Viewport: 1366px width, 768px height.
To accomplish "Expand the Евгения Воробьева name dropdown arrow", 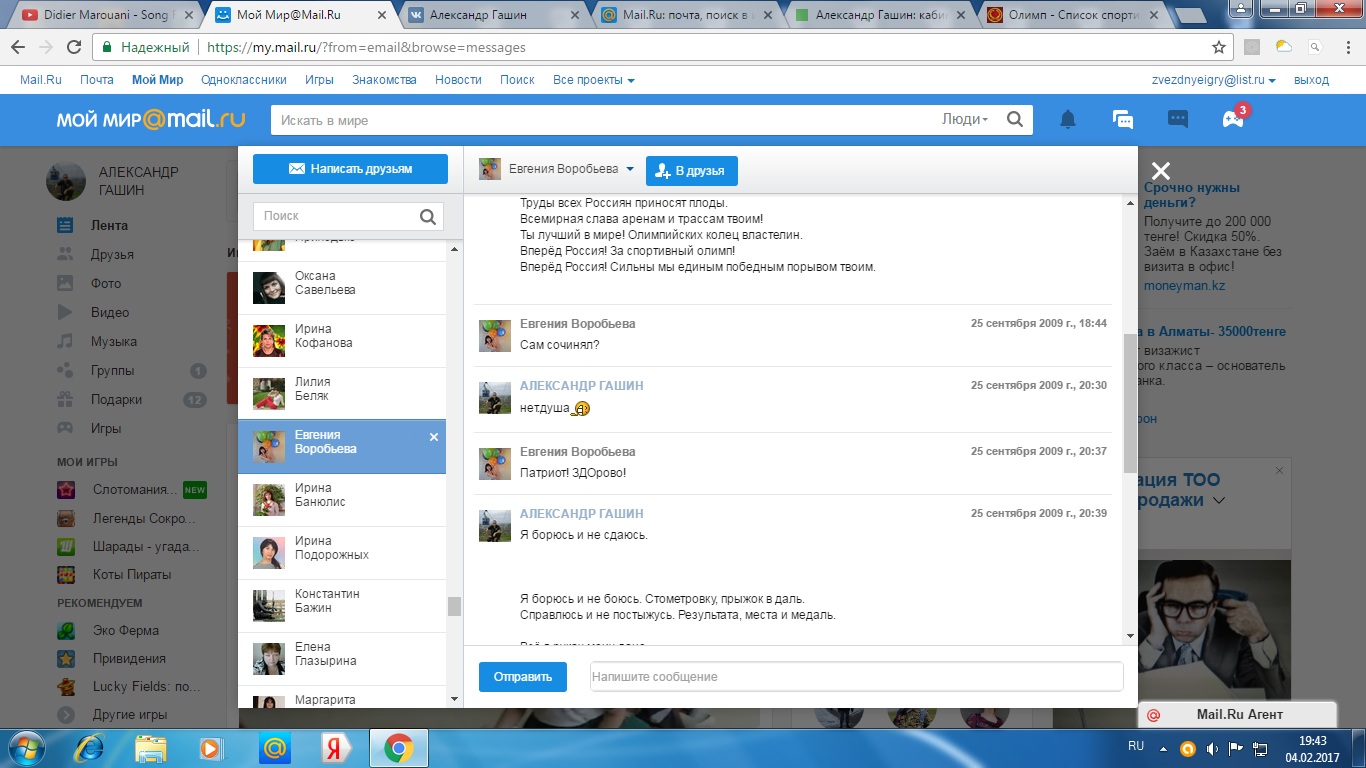I will click(630, 170).
